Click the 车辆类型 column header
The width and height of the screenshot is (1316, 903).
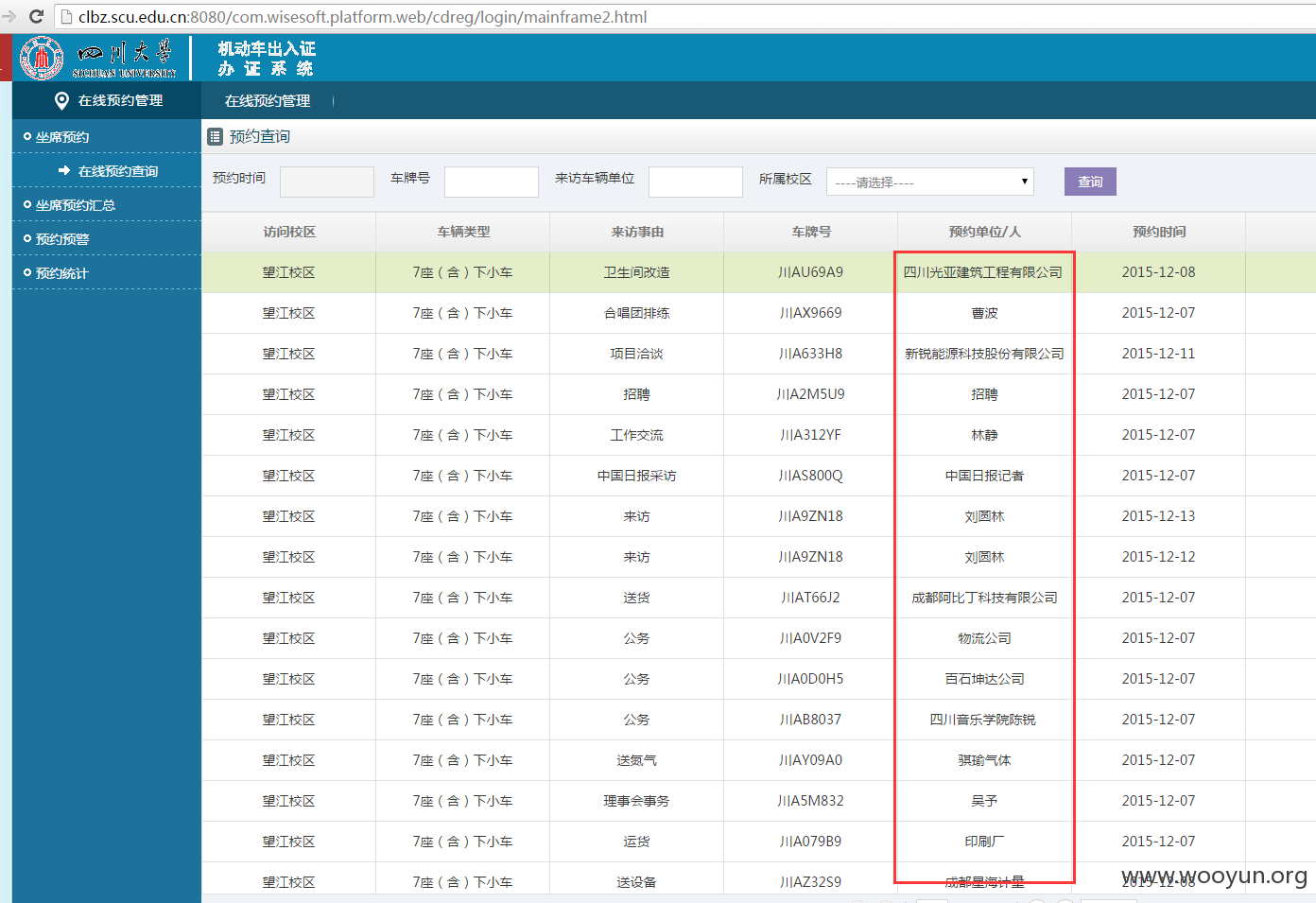pos(463,232)
